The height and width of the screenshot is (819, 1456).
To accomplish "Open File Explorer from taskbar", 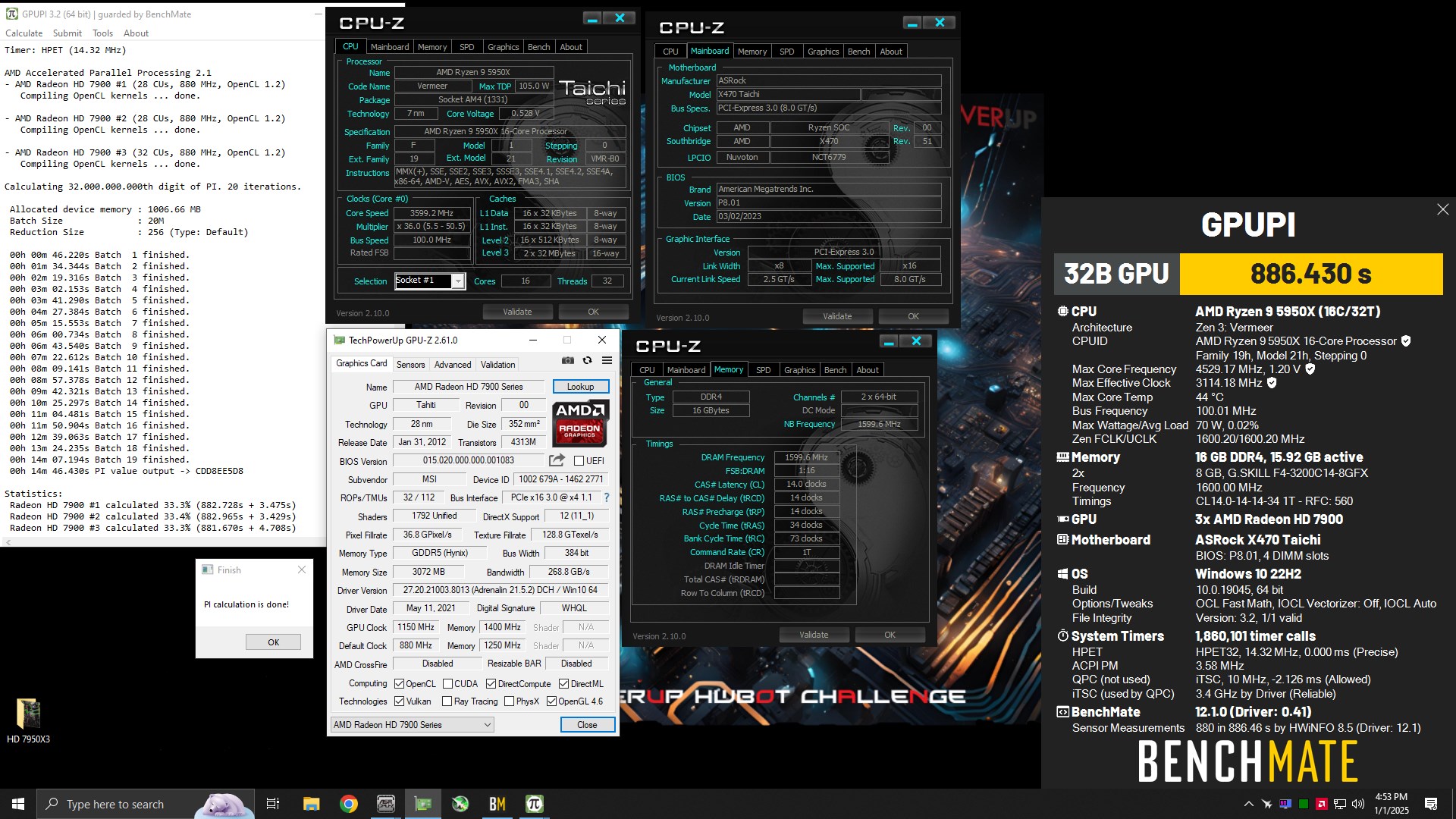I will click(312, 804).
